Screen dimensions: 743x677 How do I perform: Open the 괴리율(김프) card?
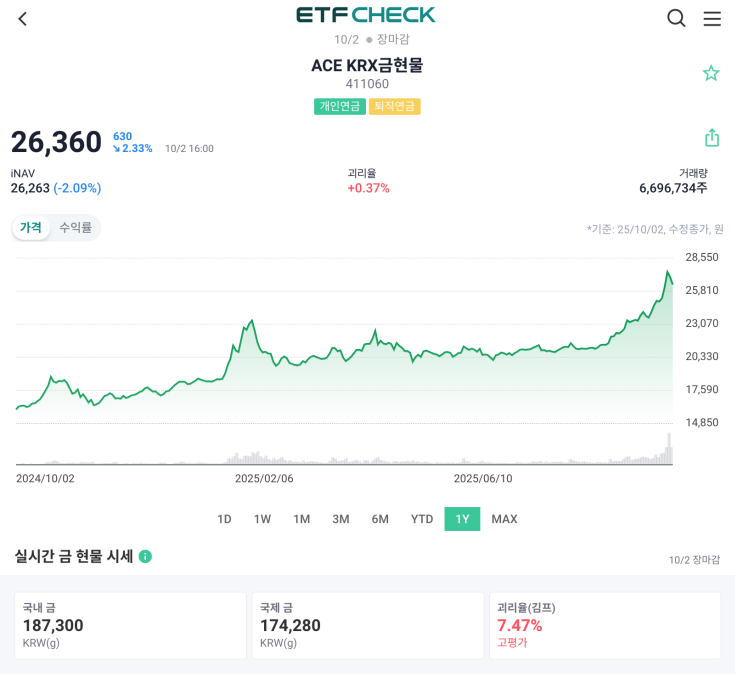click(x=604, y=625)
